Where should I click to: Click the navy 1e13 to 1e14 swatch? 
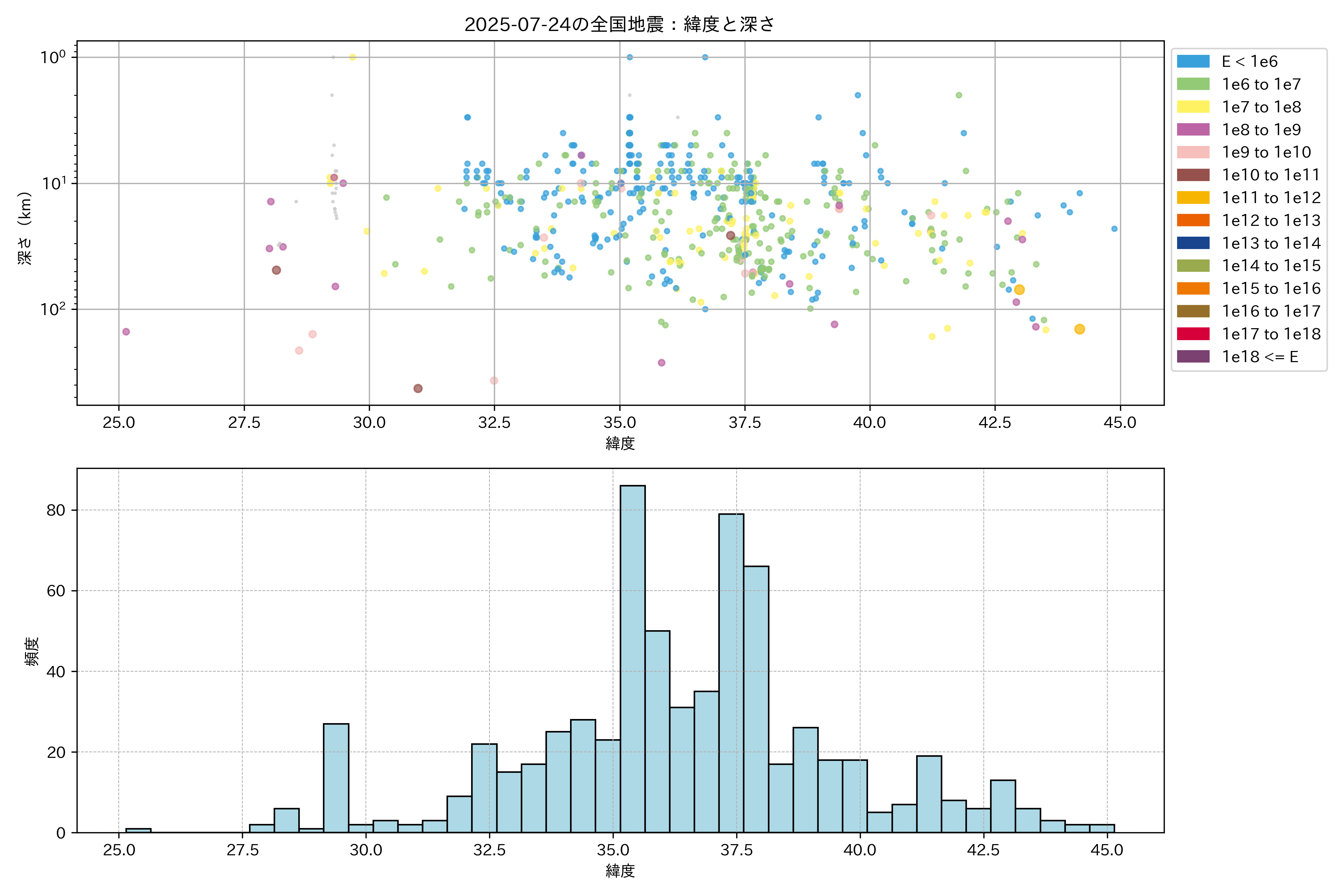tap(1193, 243)
